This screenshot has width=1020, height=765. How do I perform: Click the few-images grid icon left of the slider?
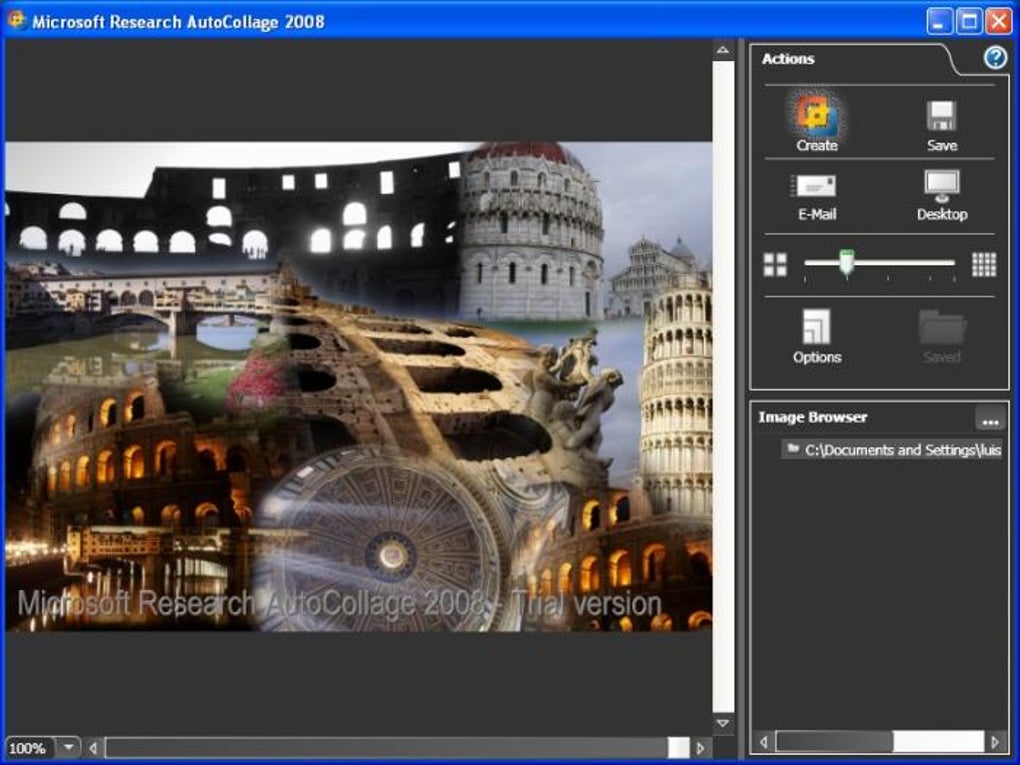tap(775, 265)
